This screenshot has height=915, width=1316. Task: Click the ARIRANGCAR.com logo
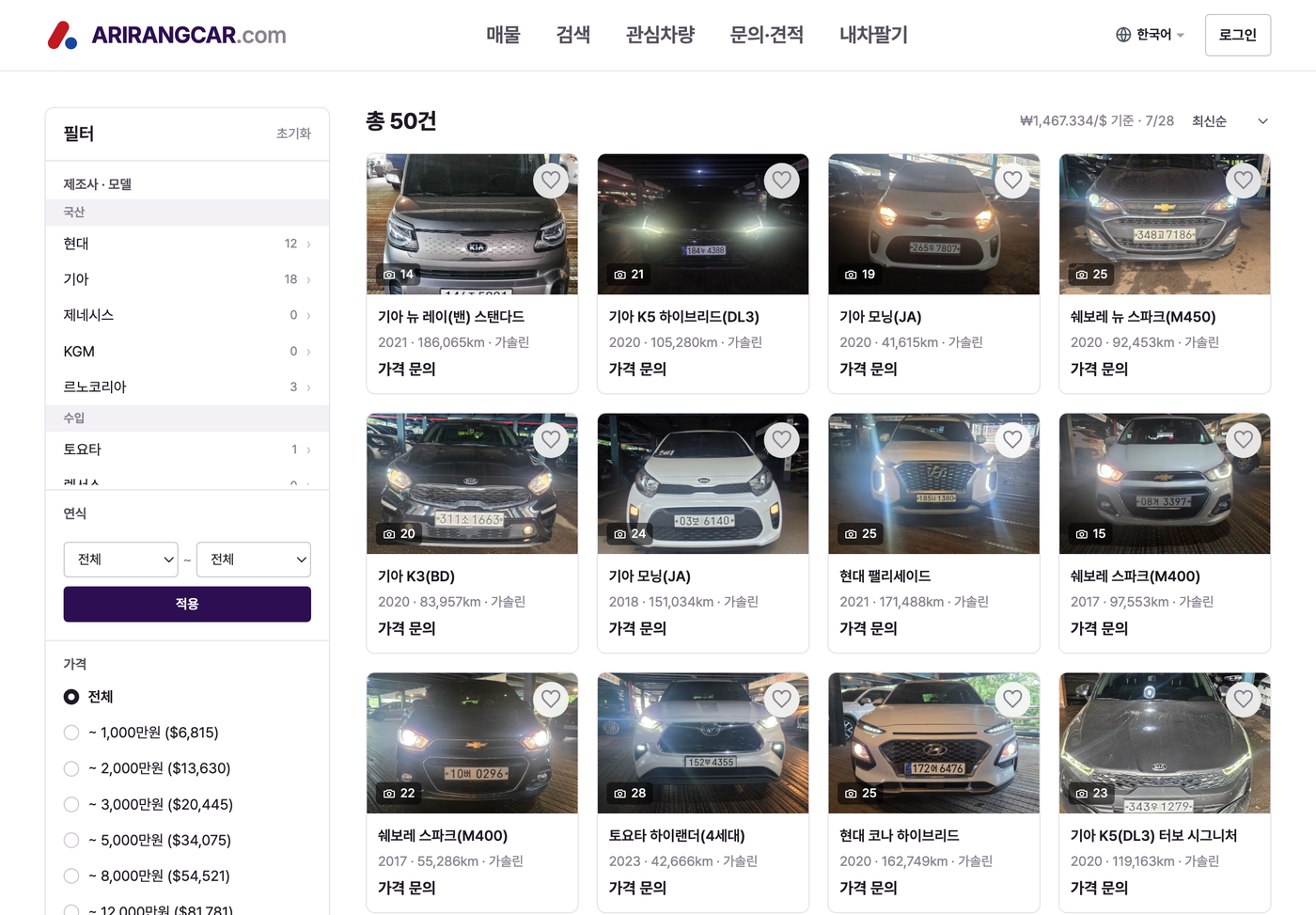pos(167,35)
